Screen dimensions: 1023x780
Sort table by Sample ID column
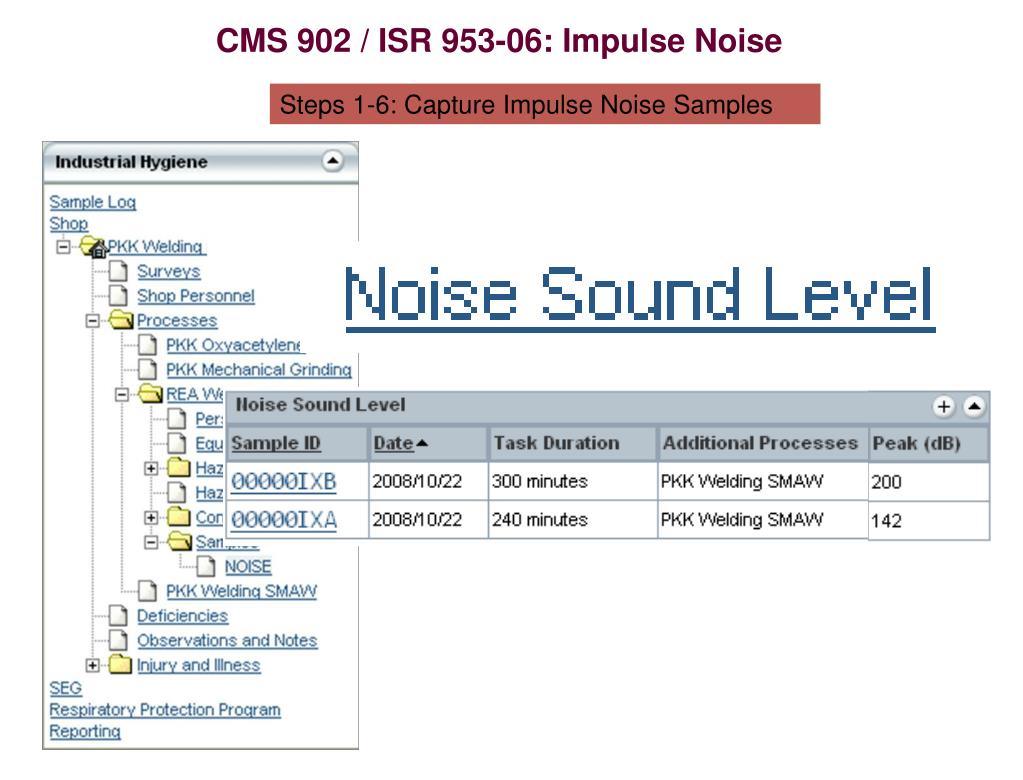[275, 443]
